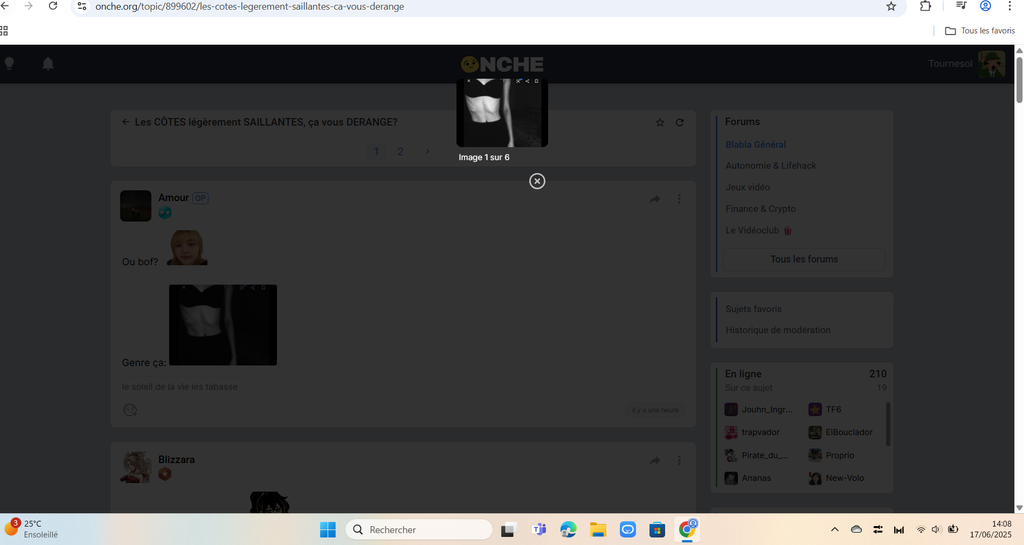Click the 'il y a une heure' timestamp

pos(655,411)
